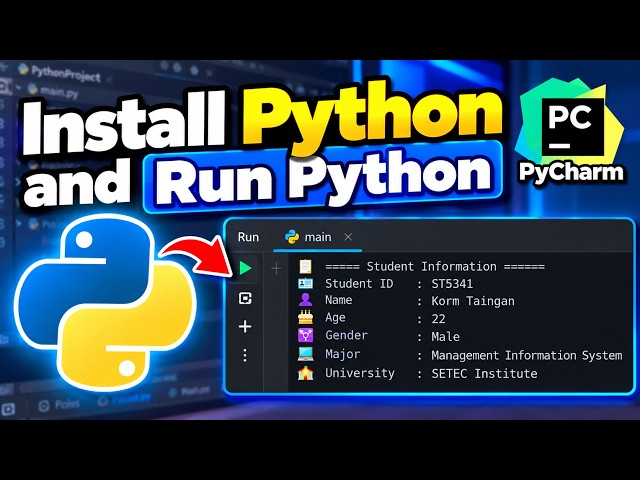The image size is (640, 480).
Task: Click the white "Install" title word
Action: (124, 122)
